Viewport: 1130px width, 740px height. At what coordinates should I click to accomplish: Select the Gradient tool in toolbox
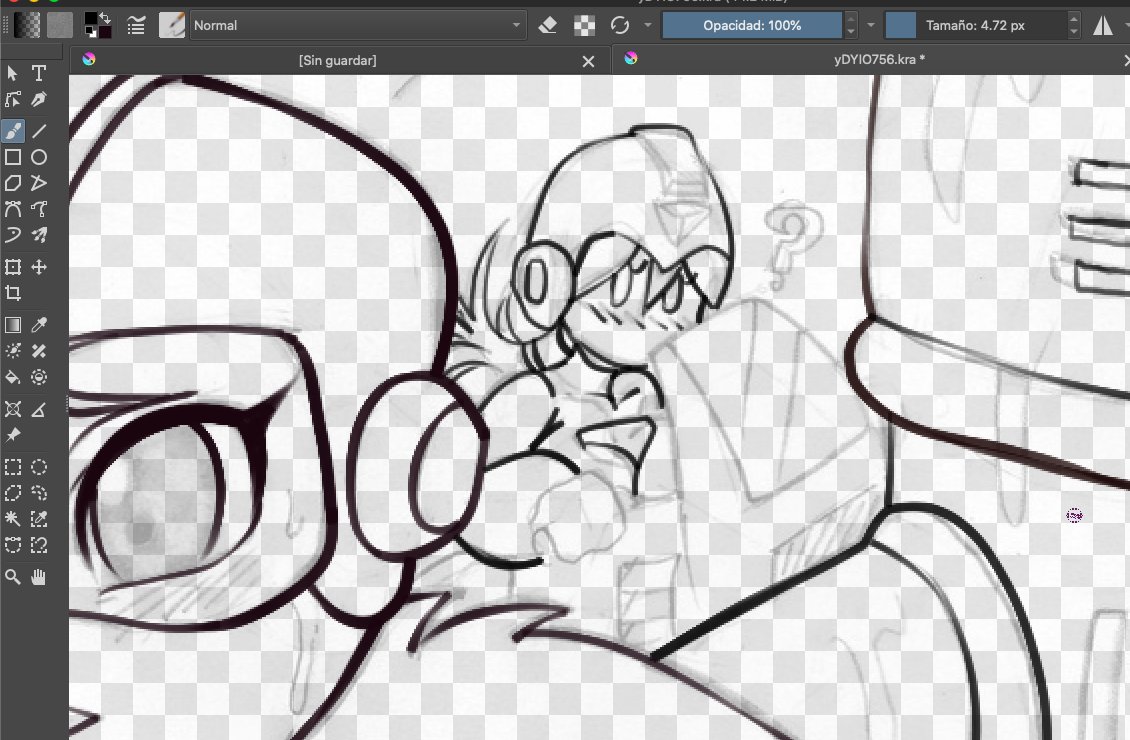click(13, 325)
